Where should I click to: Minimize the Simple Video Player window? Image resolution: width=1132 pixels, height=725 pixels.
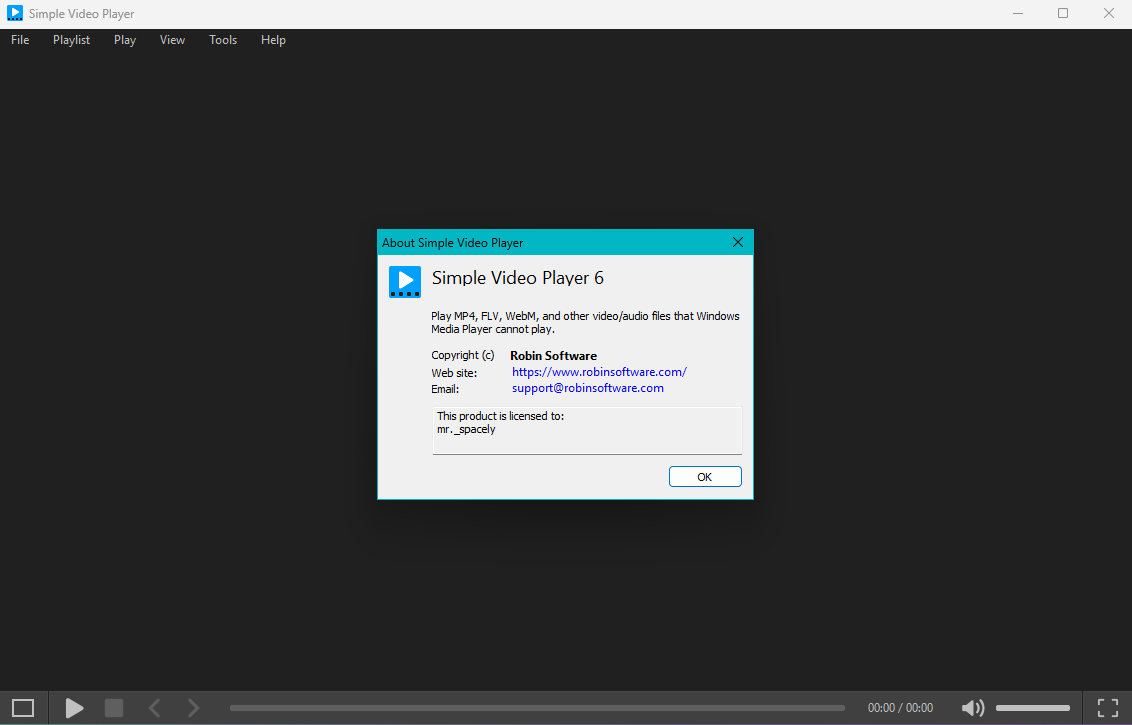pyautogui.click(x=1018, y=13)
